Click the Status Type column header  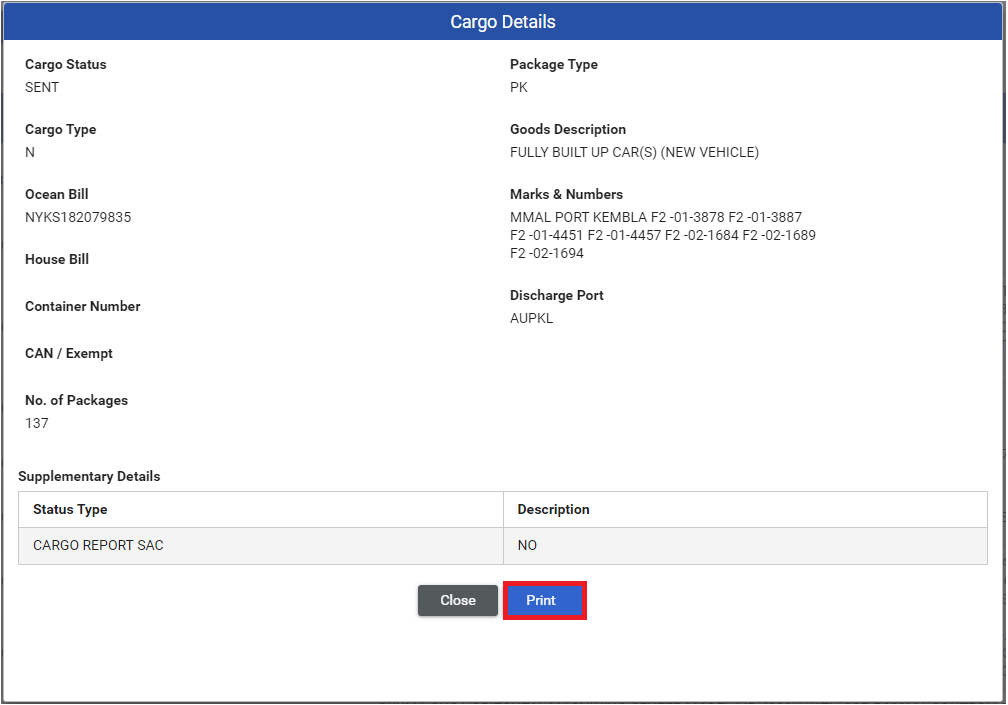70,509
